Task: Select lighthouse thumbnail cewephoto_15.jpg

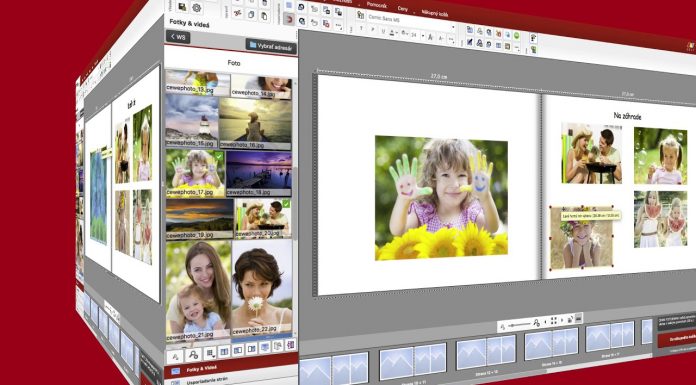Action: [192, 121]
